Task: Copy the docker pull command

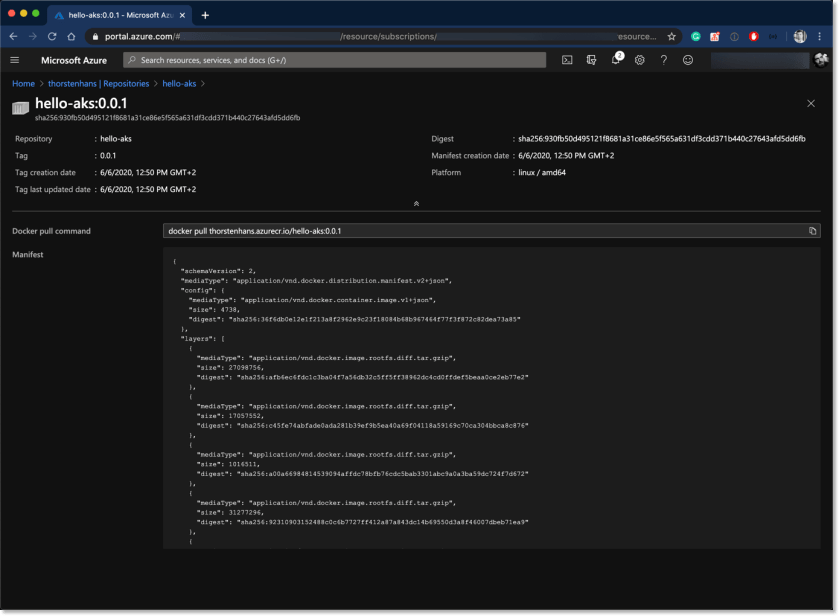Action: [812, 231]
